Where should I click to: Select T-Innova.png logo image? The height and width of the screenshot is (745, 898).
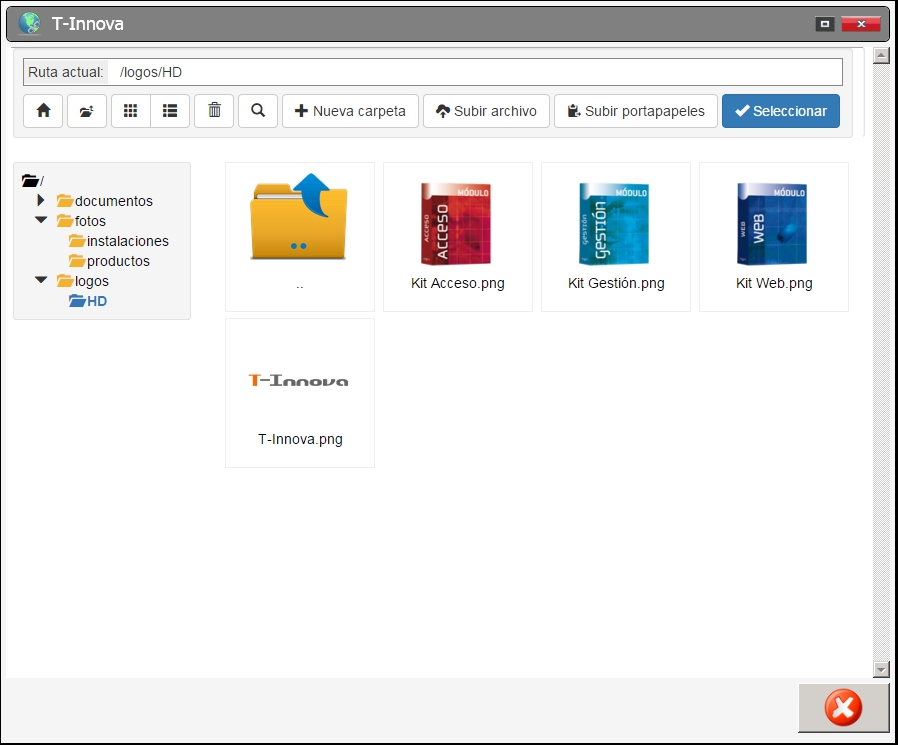point(300,393)
